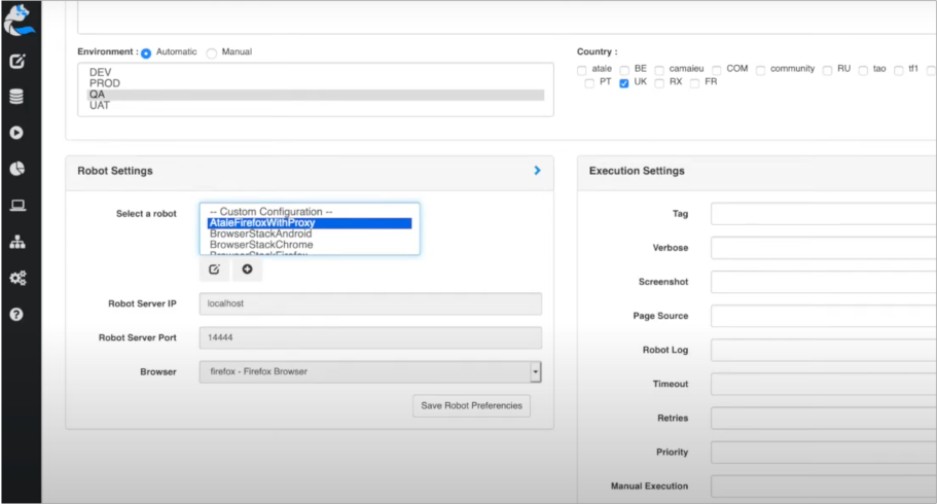Click the add robot plus button
Image resolution: width=937 pixels, height=504 pixels.
pos(247,270)
